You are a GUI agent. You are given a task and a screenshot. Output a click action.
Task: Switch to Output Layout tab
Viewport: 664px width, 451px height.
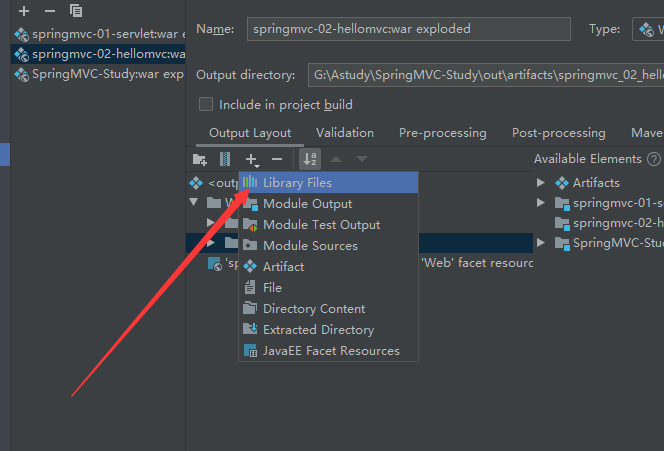pos(250,133)
